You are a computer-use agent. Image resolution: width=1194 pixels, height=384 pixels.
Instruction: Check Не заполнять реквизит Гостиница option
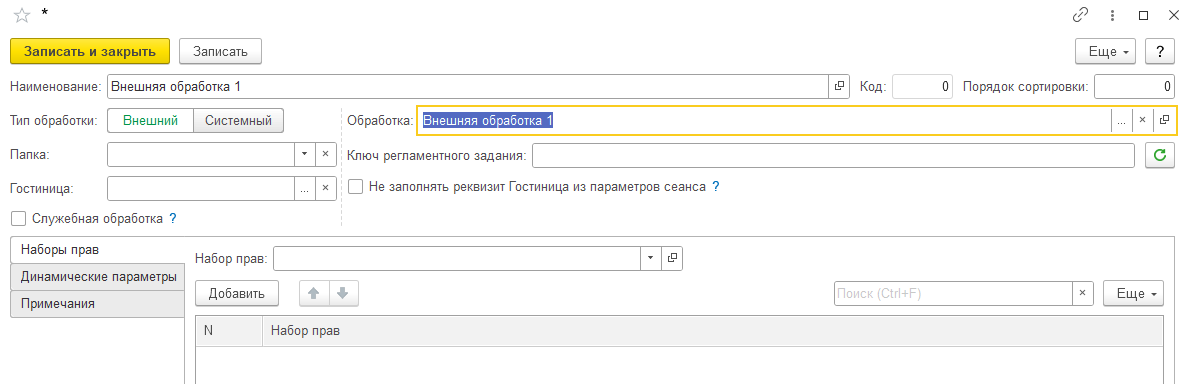click(x=356, y=186)
